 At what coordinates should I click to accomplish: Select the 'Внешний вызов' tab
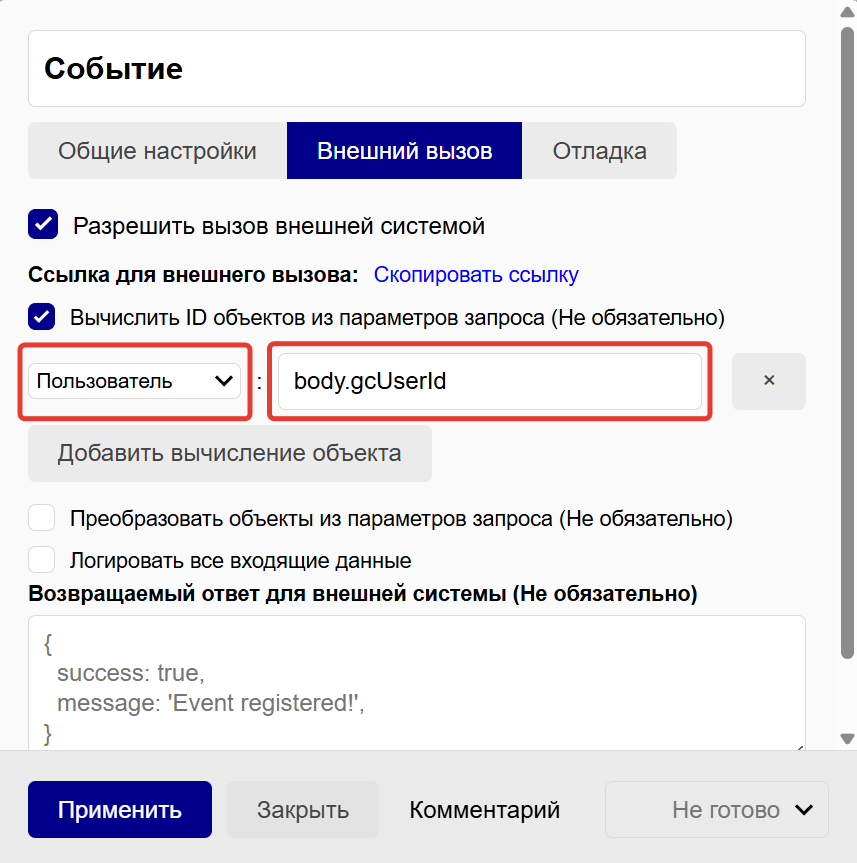click(x=404, y=151)
